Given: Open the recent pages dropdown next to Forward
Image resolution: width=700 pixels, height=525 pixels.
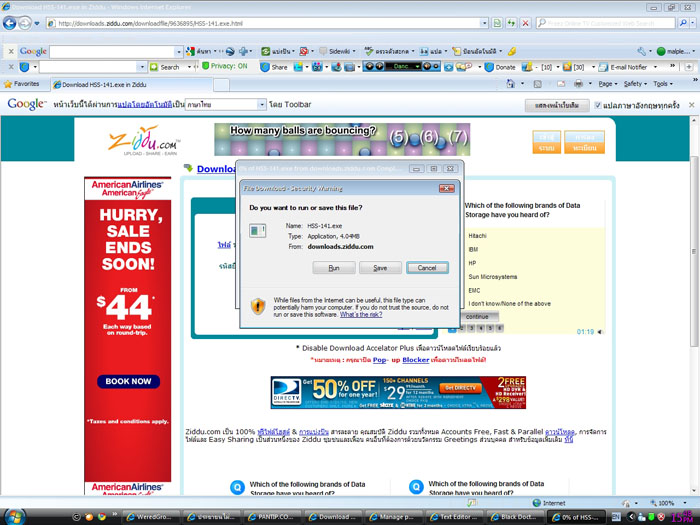Looking at the screenshot, I should (37, 23).
